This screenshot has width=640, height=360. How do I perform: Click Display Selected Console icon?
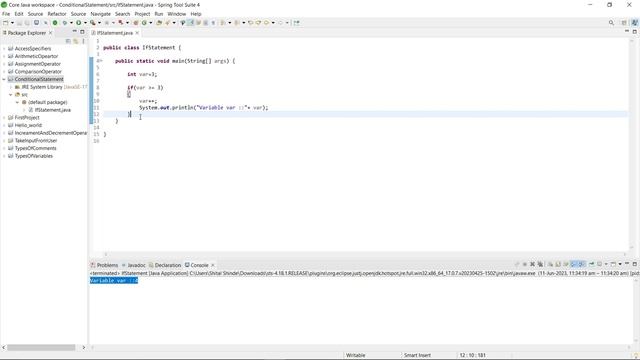point(600,264)
